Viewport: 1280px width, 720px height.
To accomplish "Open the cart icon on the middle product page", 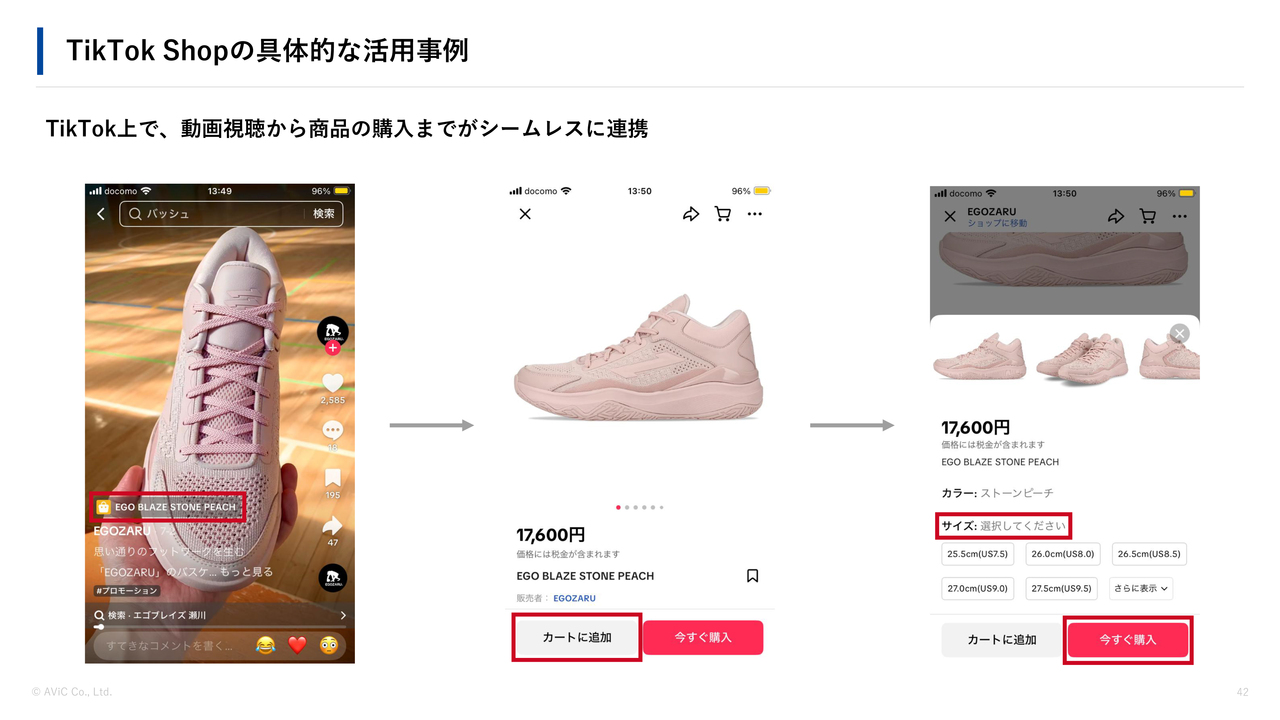I will [x=722, y=214].
